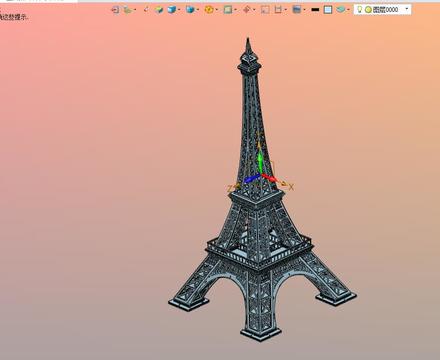
Task: Click the exit arrow icon in the toolbar
Action: point(115,10)
